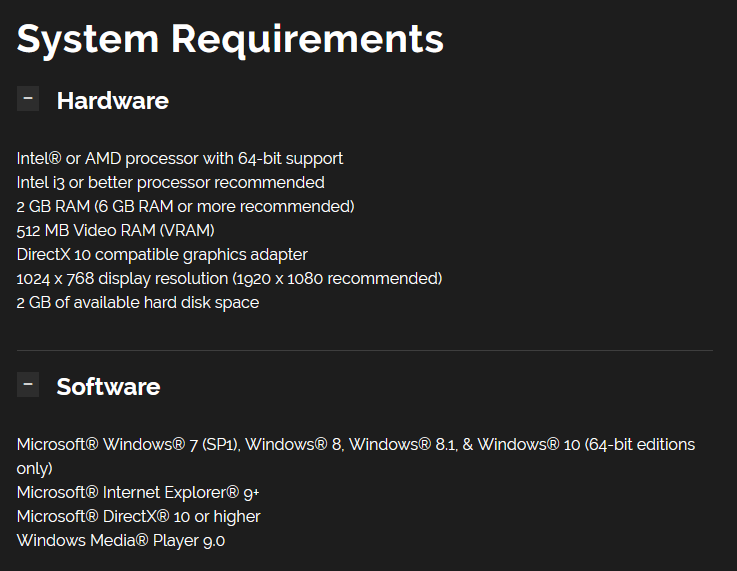Click the System Requirements page title
The image size is (737, 571).
[230, 39]
